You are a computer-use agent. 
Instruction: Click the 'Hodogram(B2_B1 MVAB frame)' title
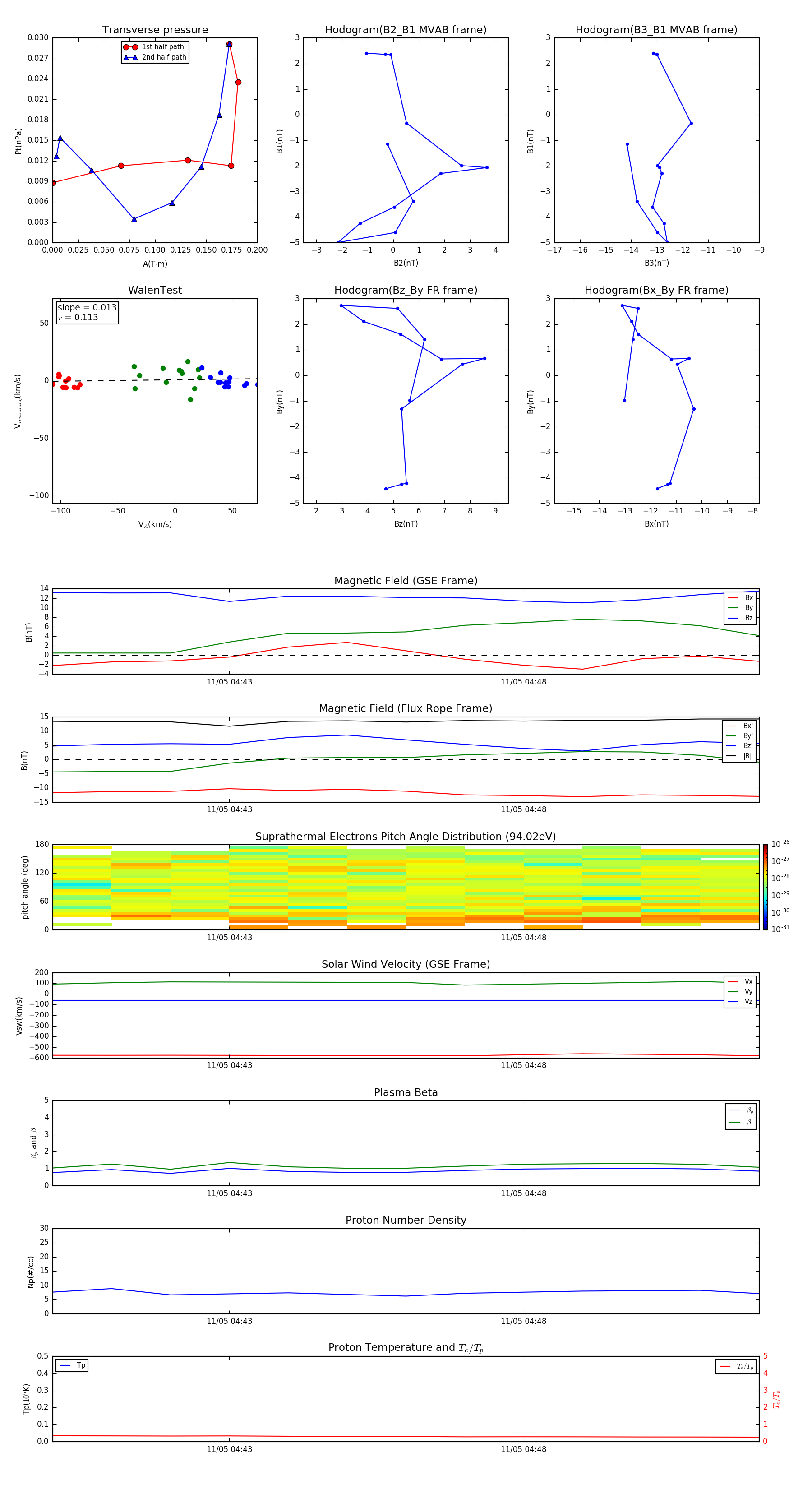pyautogui.click(x=406, y=30)
